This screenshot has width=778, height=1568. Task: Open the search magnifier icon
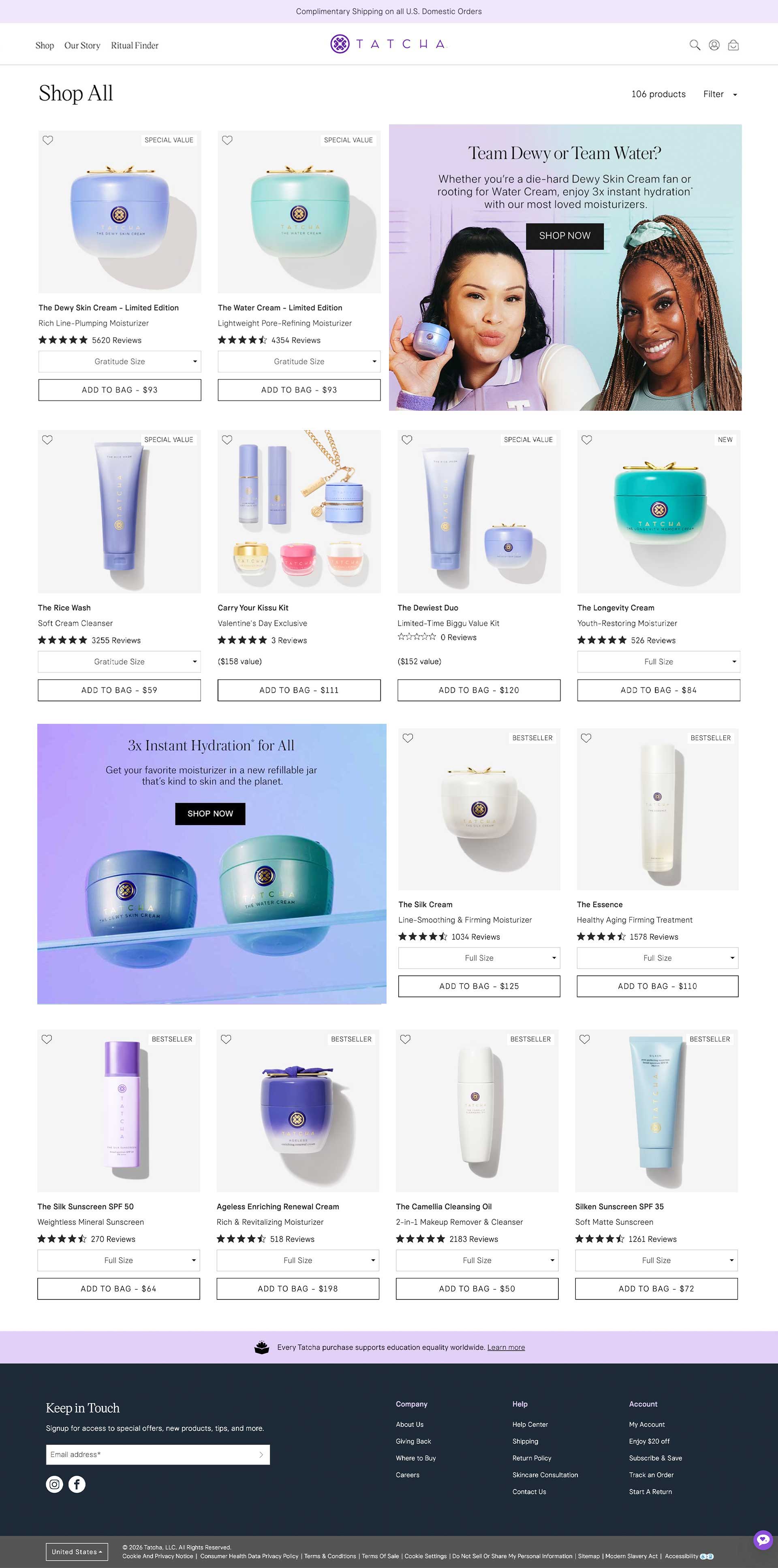(x=695, y=45)
